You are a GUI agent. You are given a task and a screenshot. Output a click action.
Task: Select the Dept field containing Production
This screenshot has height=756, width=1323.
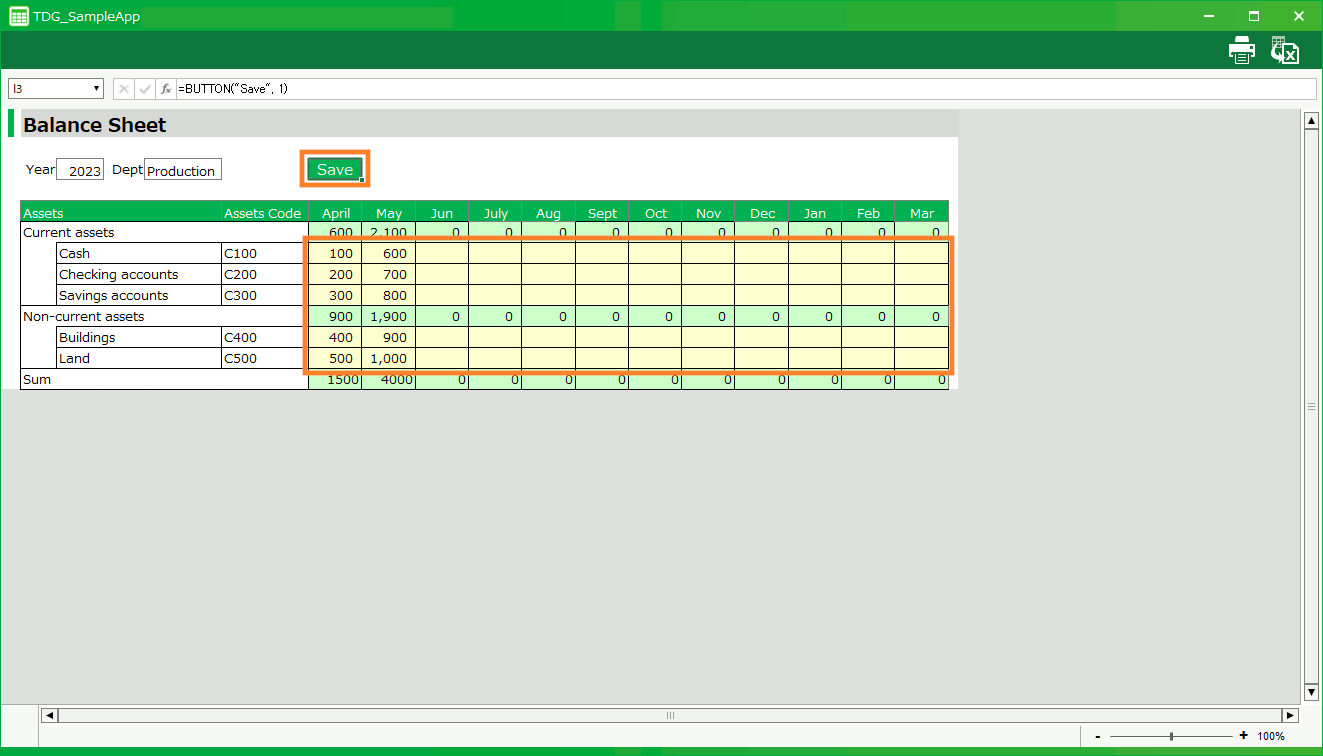(182, 170)
